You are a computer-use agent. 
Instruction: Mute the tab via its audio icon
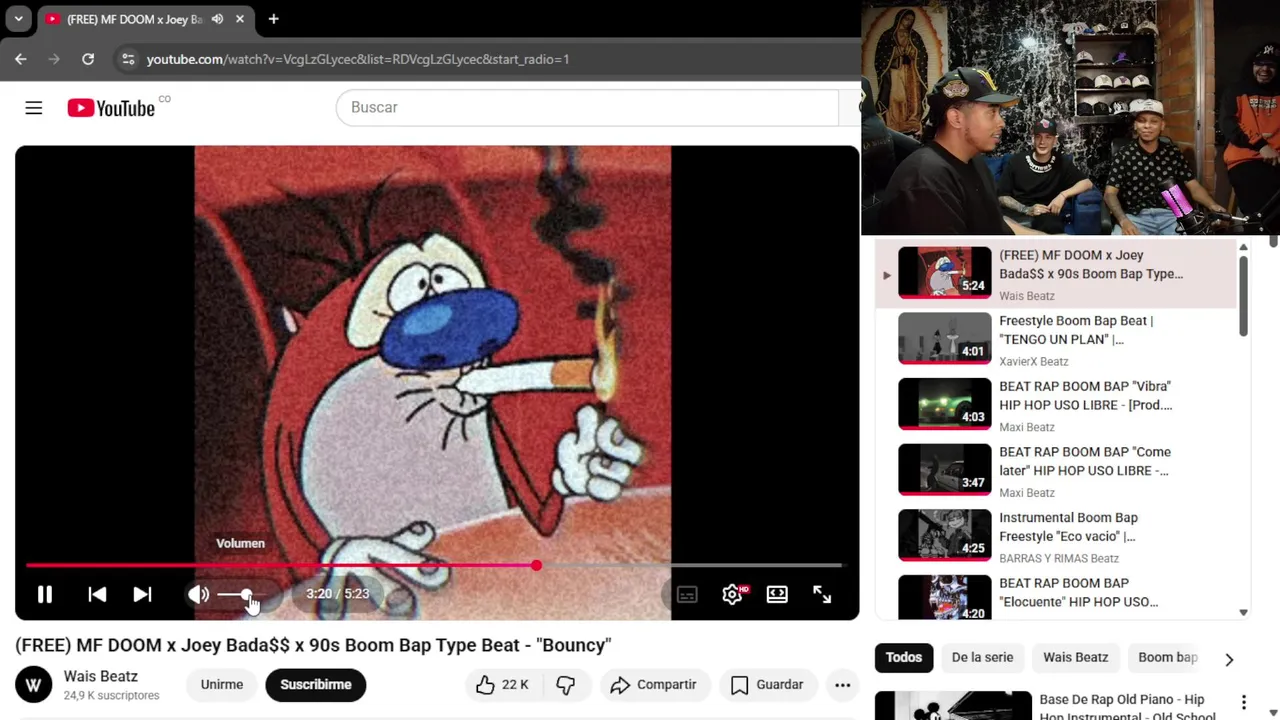point(217,19)
